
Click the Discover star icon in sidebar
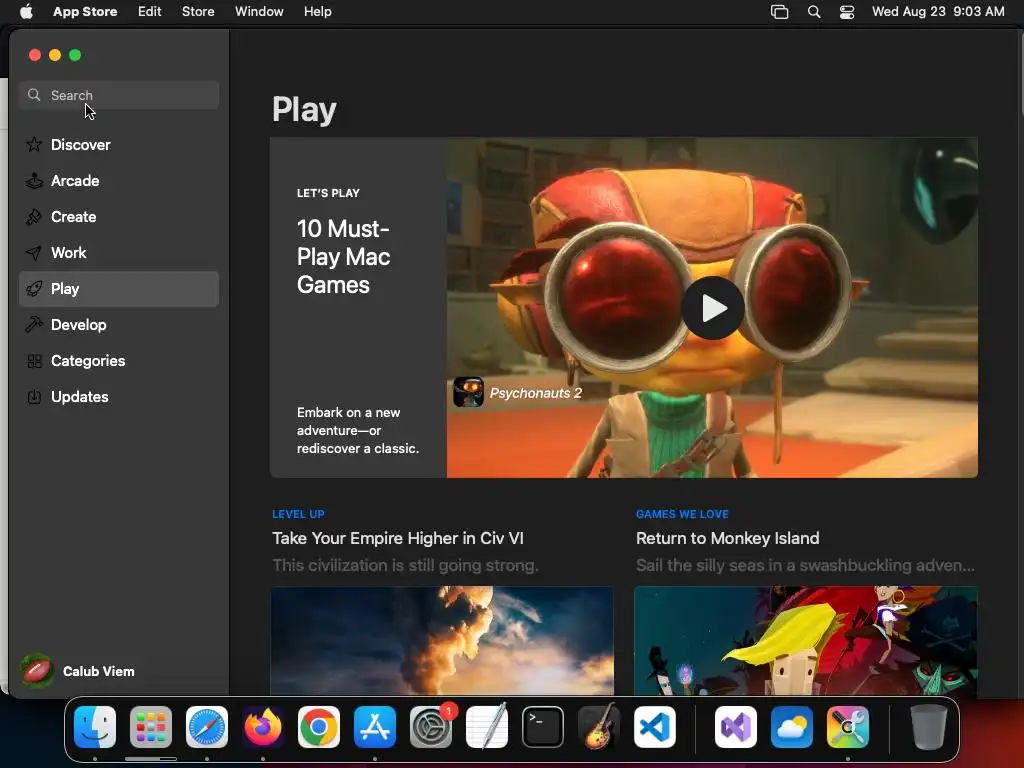tap(34, 144)
